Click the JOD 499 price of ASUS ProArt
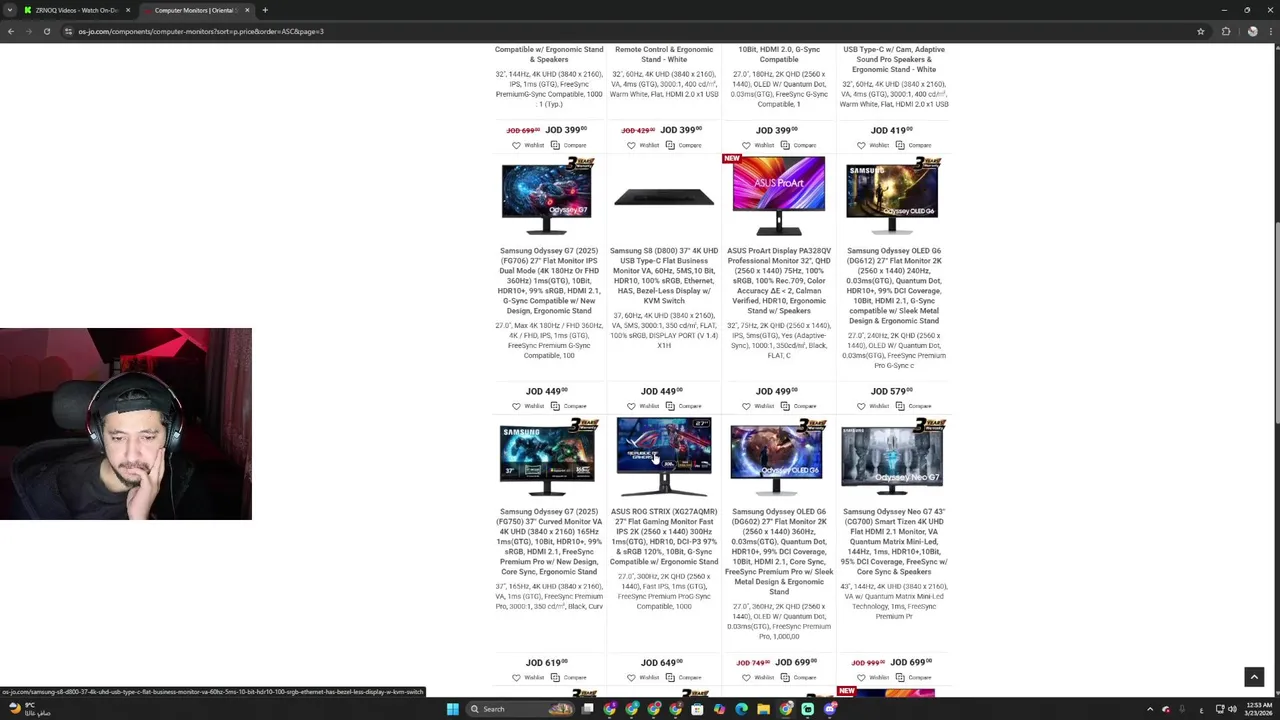Screen dimensions: 1280x720 [777, 392]
